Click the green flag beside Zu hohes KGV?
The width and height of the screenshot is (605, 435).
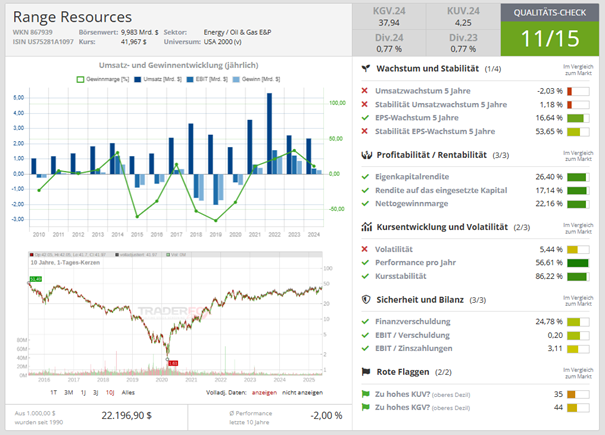point(365,407)
